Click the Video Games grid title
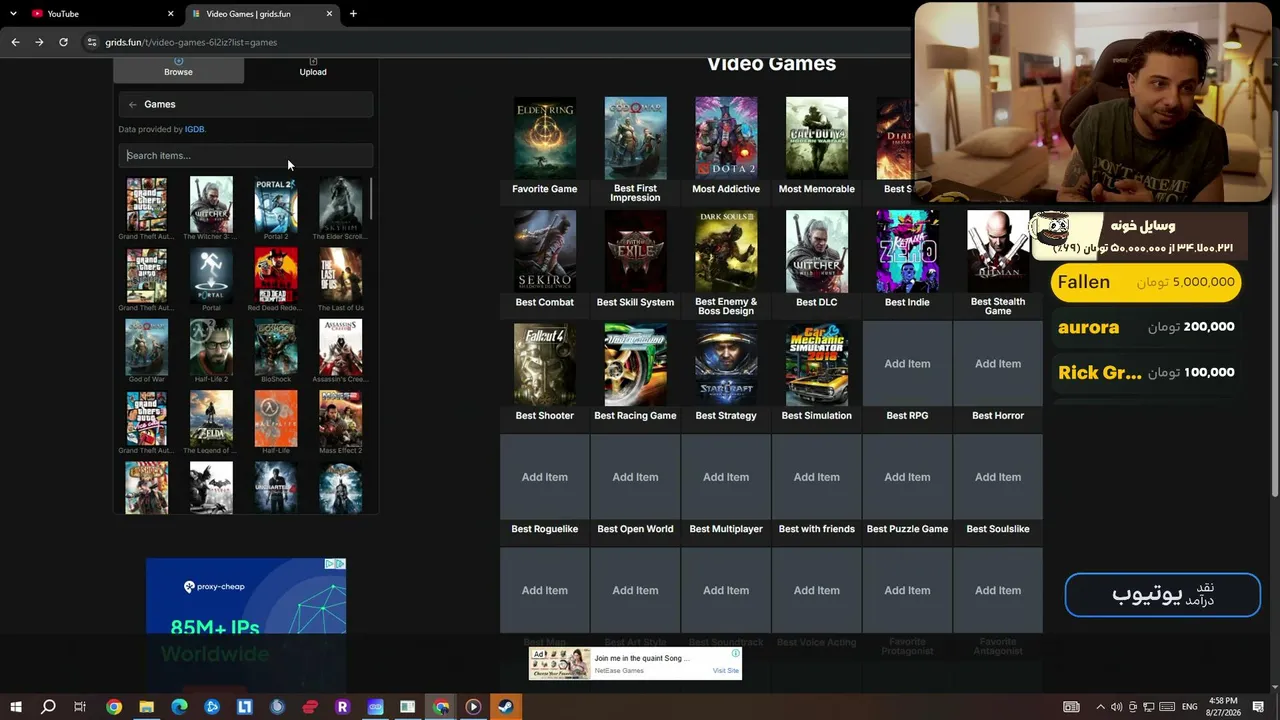 click(x=771, y=64)
